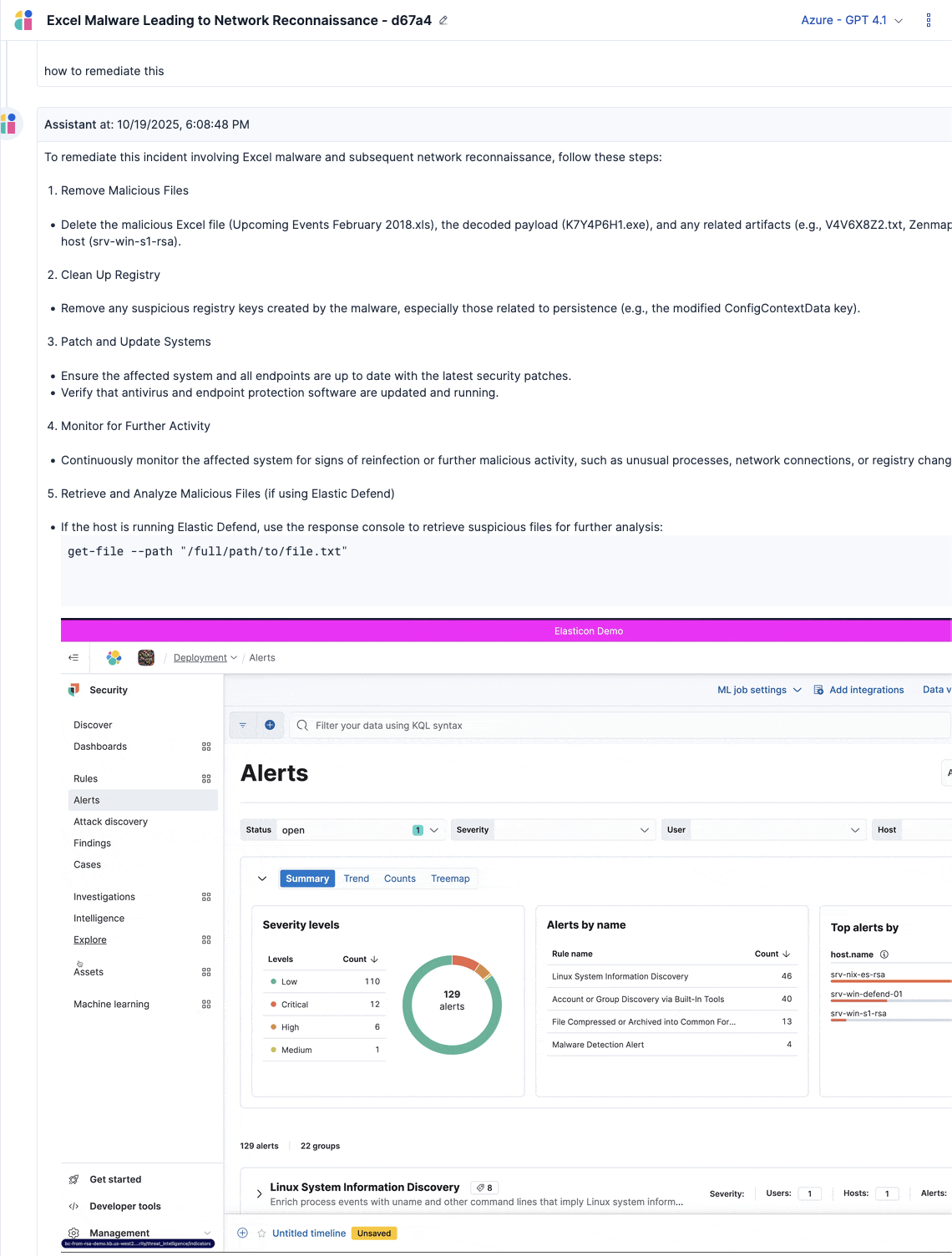Select the Treemap tab
This screenshot has height=1256, width=952.
point(450,879)
